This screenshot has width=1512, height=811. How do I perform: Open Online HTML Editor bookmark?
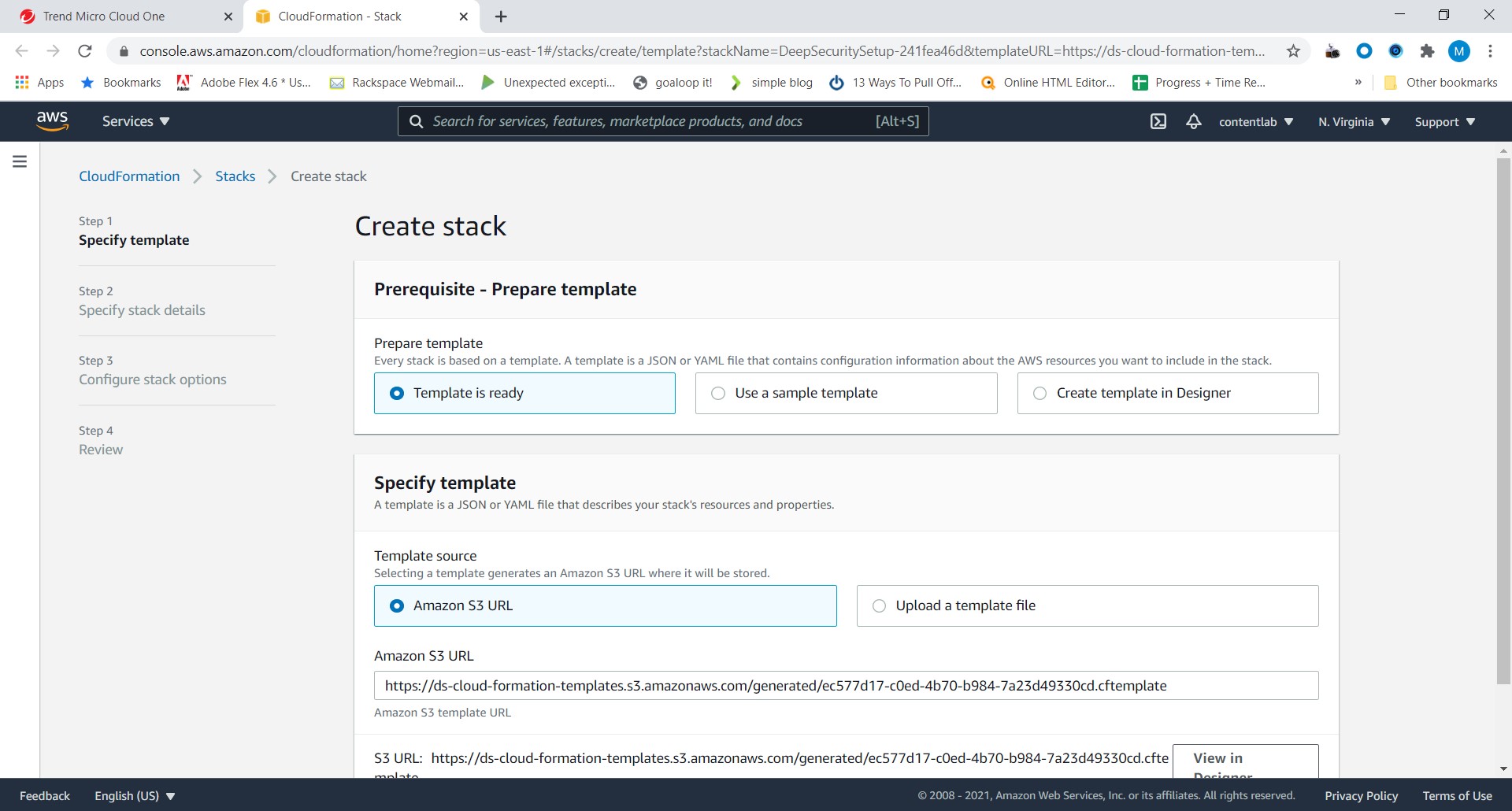1048,83
